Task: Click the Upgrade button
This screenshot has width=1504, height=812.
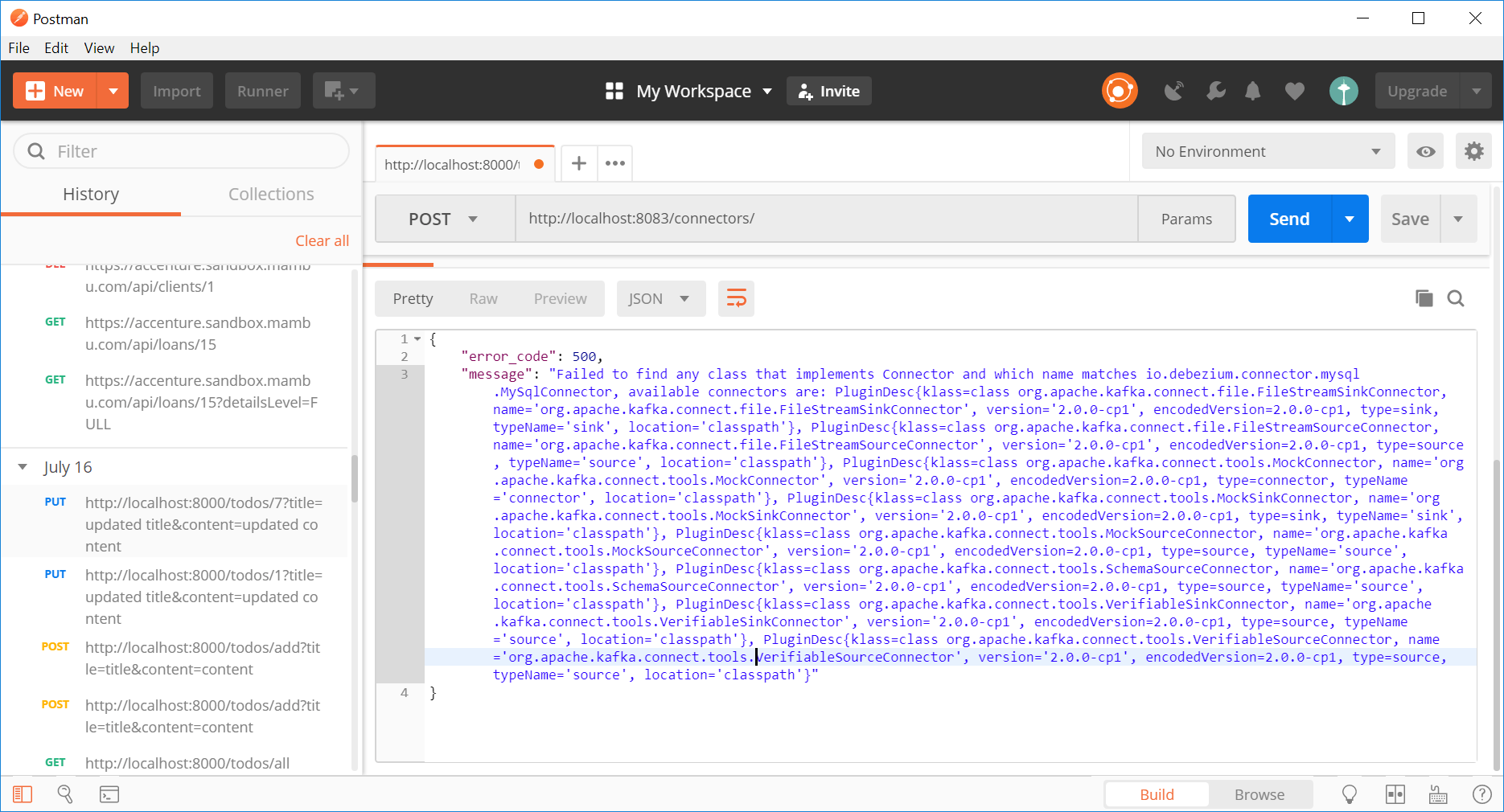Action: [1417, 91]
